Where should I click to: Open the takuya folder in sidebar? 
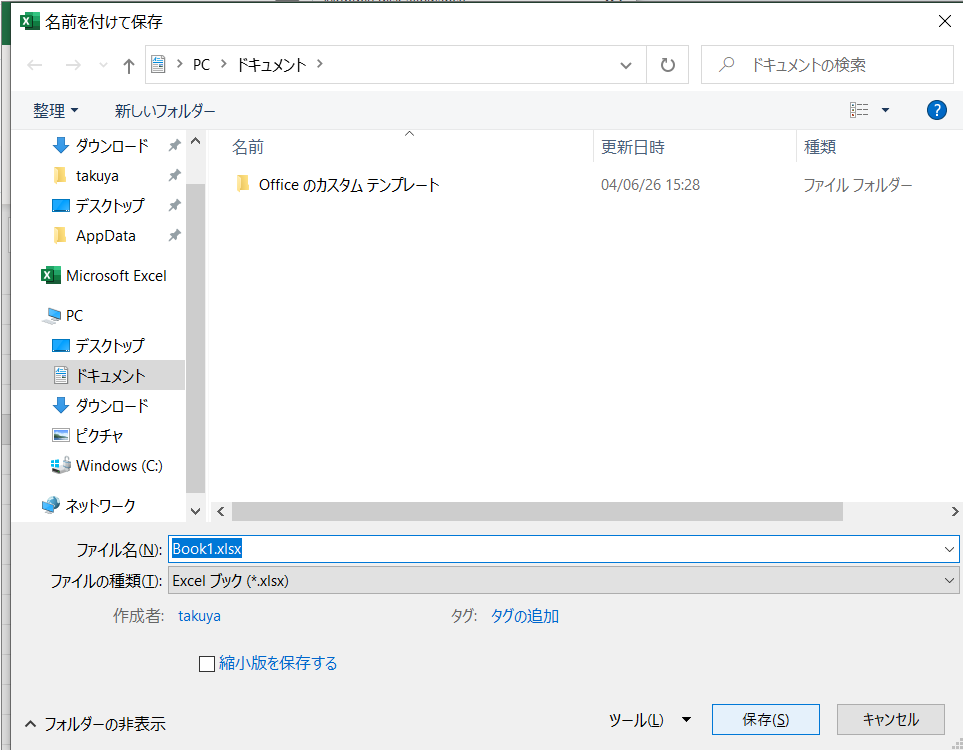click(x=97, y=176)
